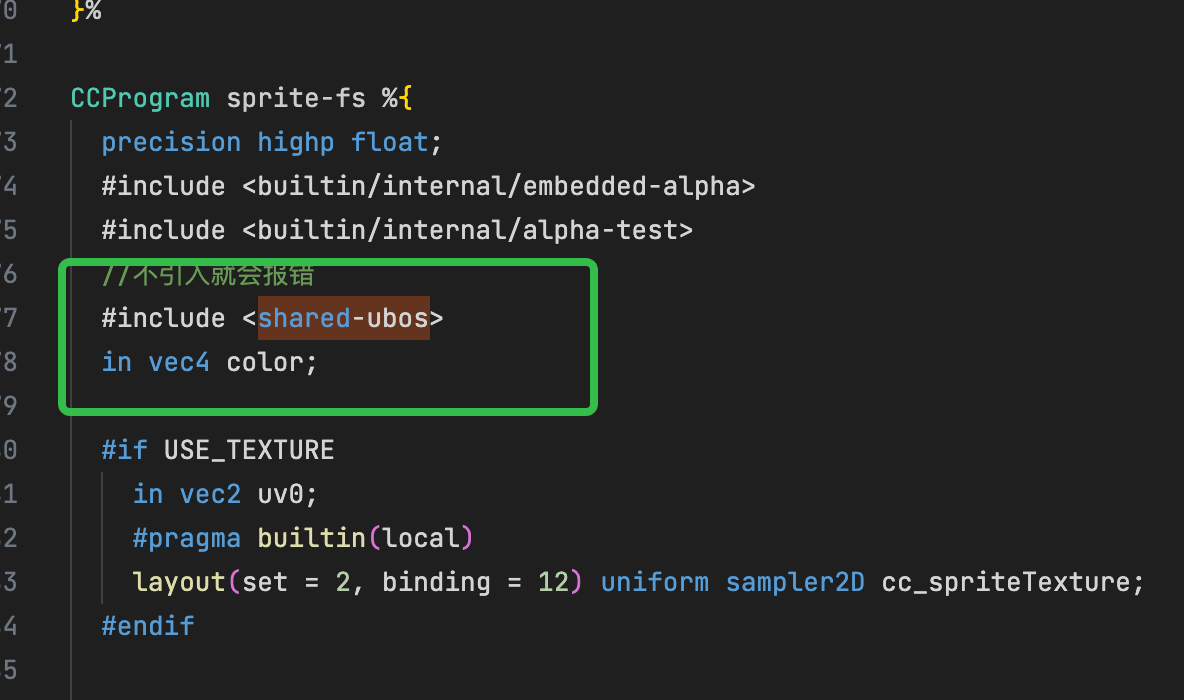Click the highlighted shared-ubos include
Image resolution: width=1184 pixels, height=700 pixels.
click(x=343, y=318)
